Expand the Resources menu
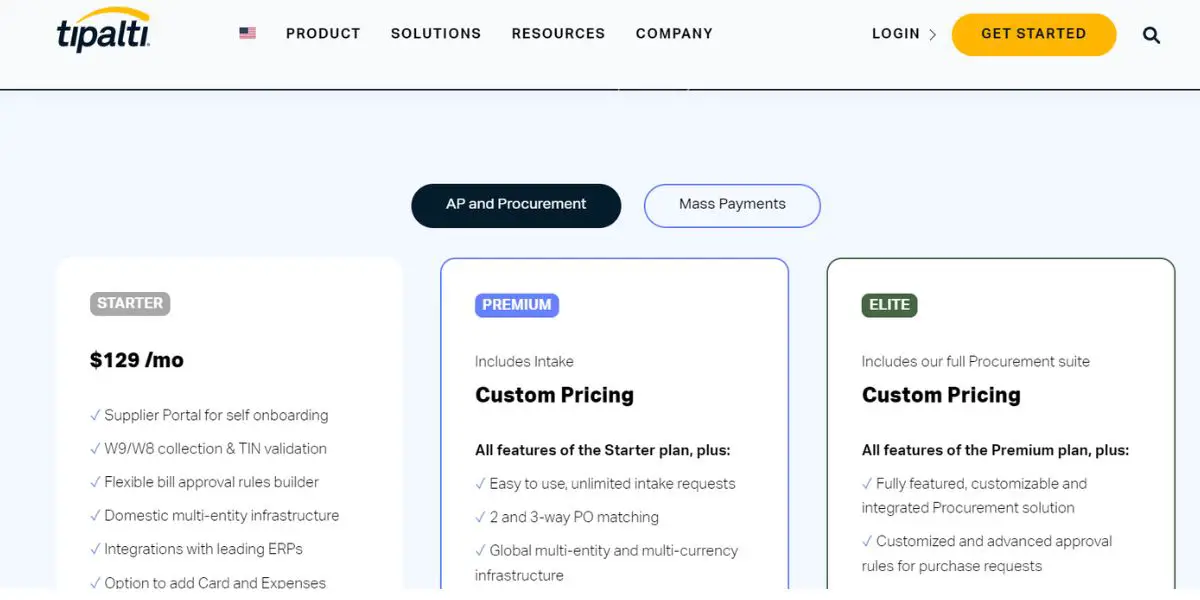Viewport: 1200px width, 600px height. 558,34
